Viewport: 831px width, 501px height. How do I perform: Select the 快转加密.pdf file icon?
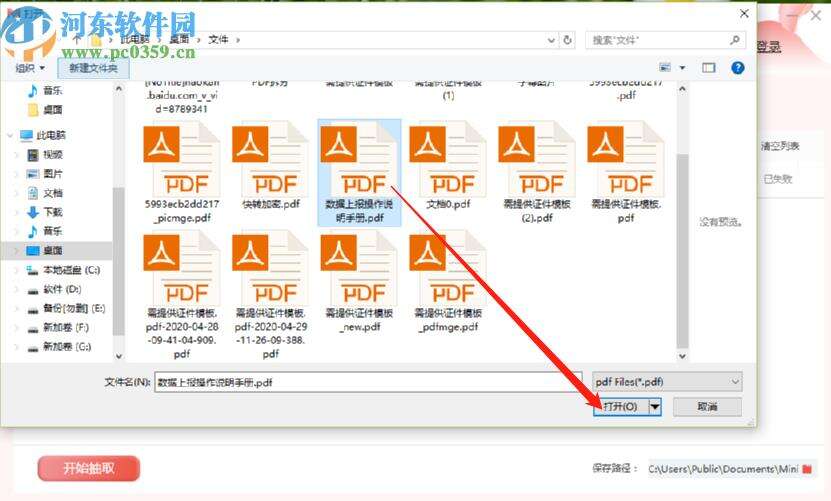(x=270, y=159)
